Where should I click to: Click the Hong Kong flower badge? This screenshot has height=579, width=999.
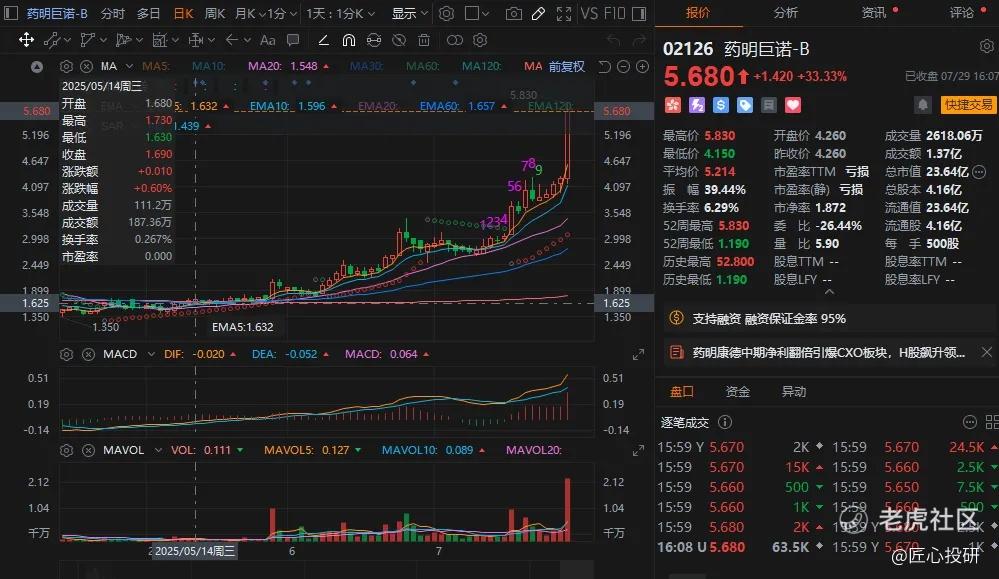tap(673, 105)
